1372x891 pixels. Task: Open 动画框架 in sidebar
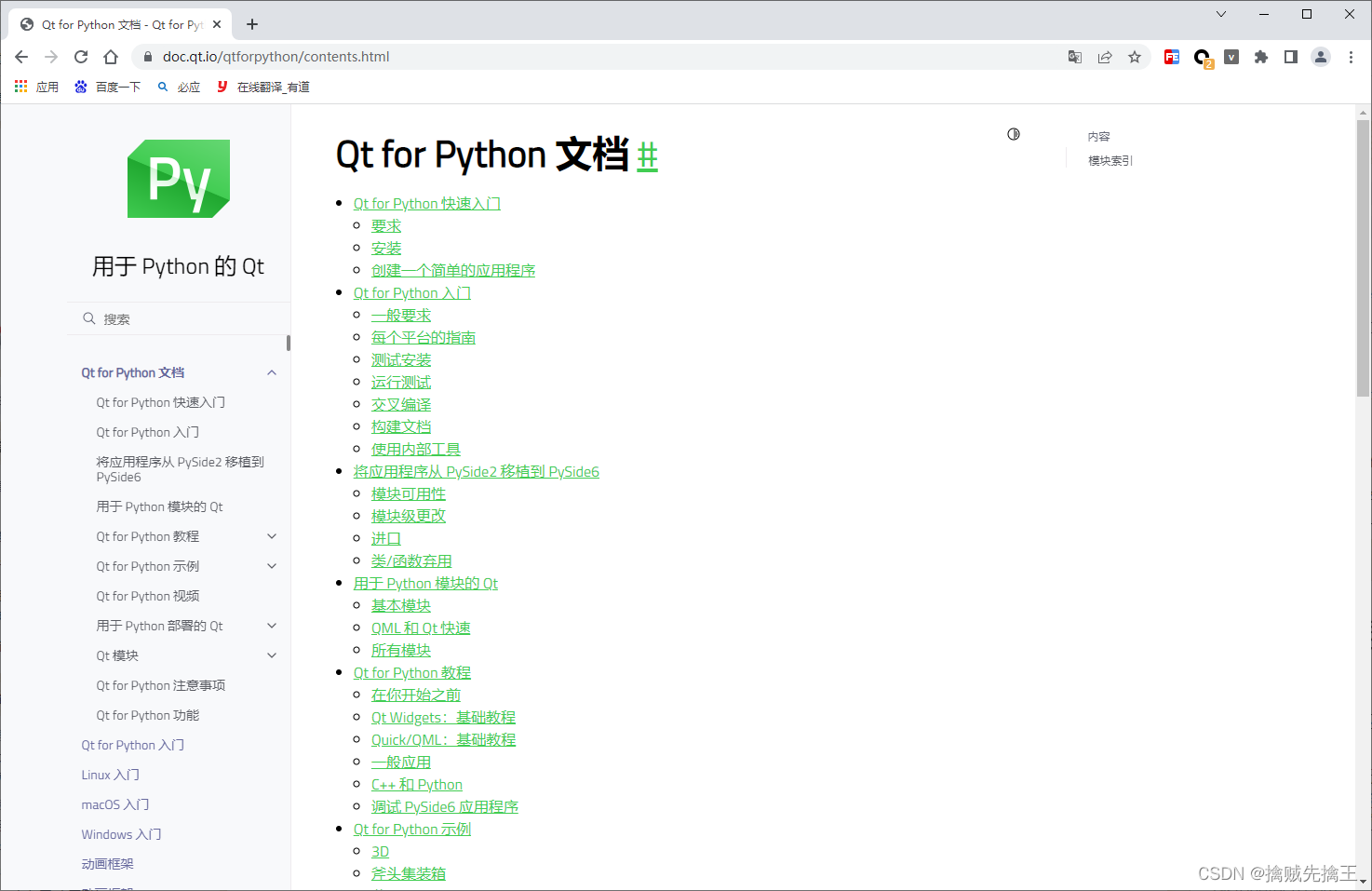point(107,864)
